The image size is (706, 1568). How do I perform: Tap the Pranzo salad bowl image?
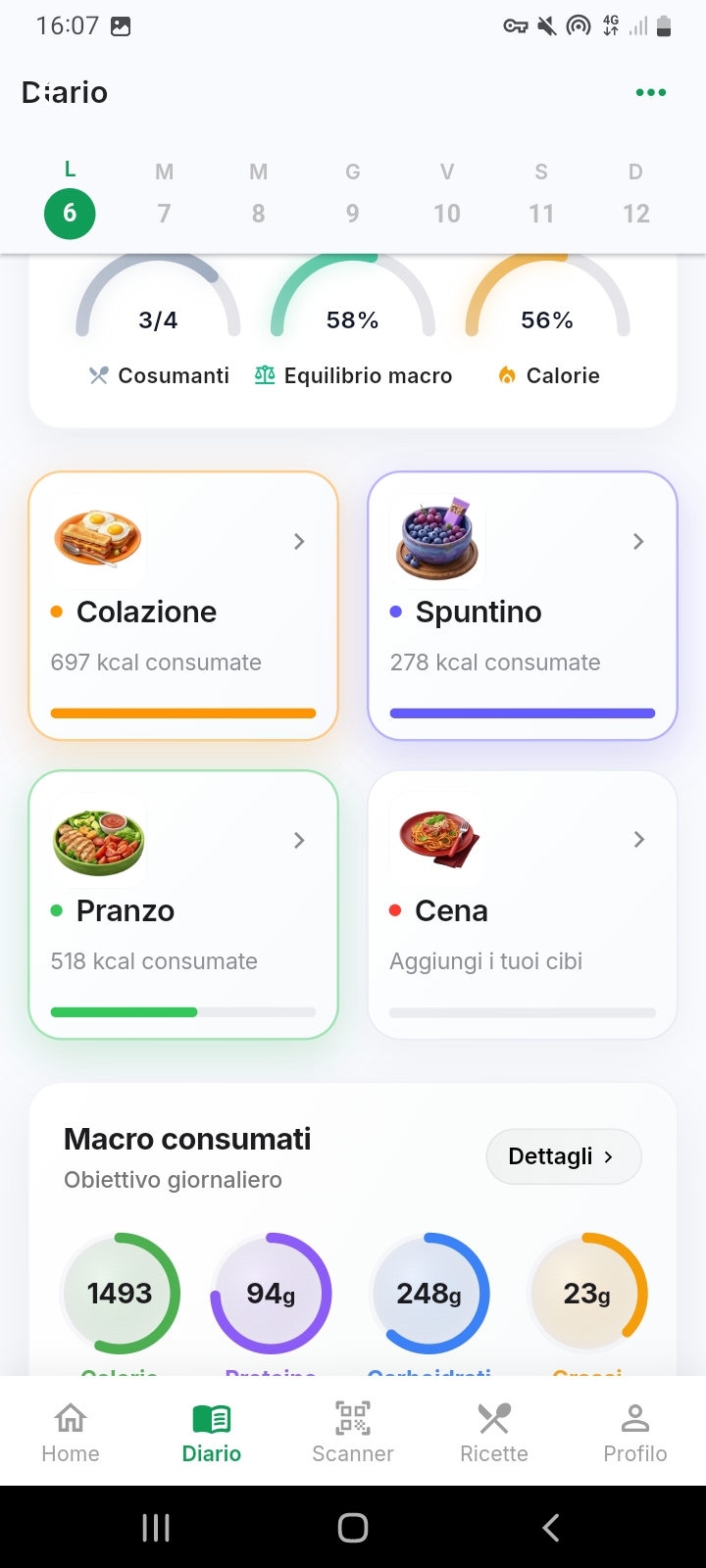98,841
